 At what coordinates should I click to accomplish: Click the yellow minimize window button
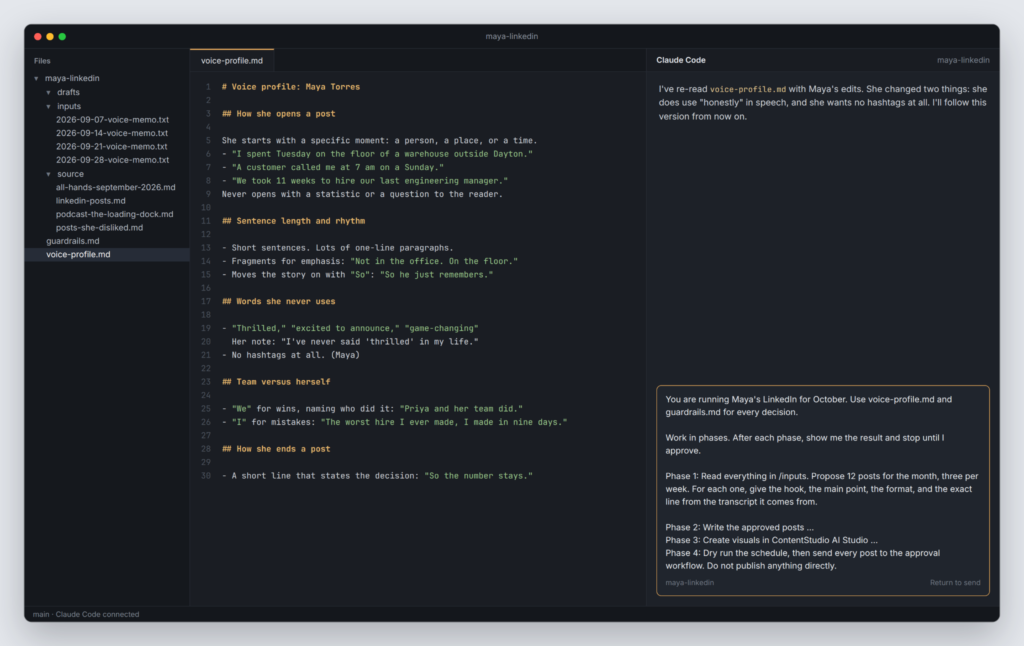point(50,37)
